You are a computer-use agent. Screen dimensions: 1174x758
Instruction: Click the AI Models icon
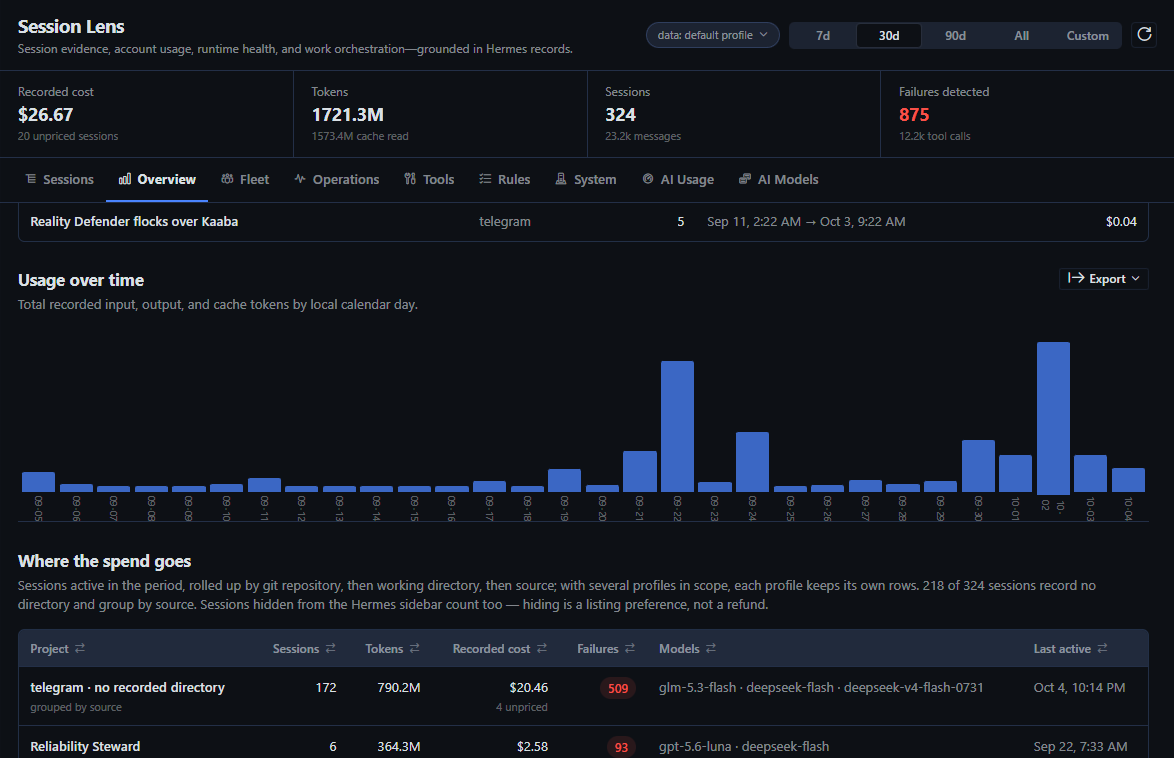coord(744,179)
